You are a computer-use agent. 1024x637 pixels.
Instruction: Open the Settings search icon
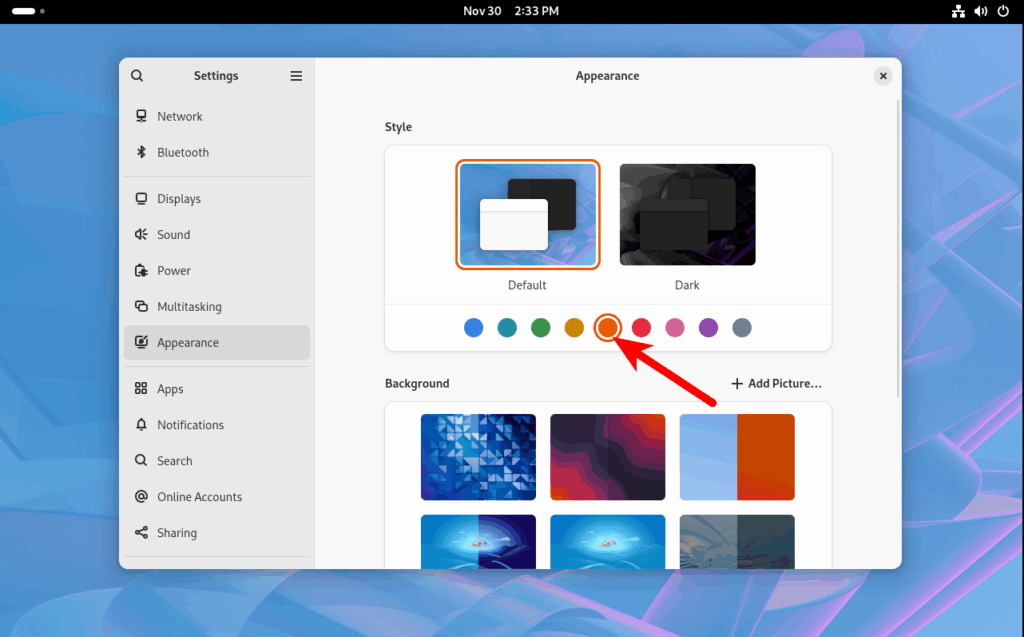click(x=137, y=76)
